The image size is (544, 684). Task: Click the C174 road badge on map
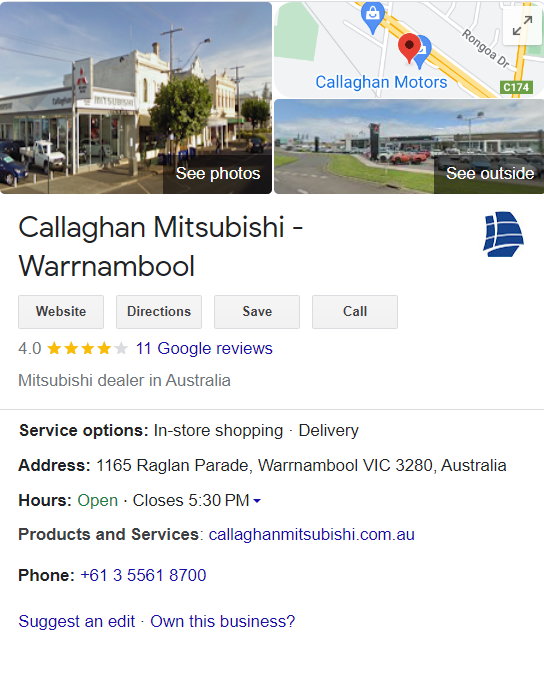[x=516, y=88]
